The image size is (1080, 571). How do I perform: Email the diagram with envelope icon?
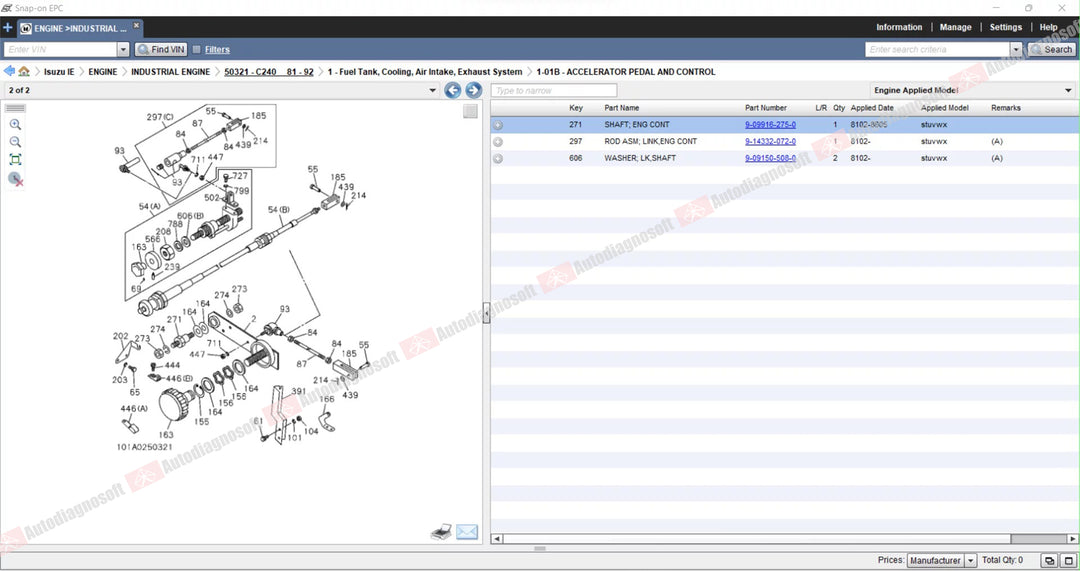[467, 532]
